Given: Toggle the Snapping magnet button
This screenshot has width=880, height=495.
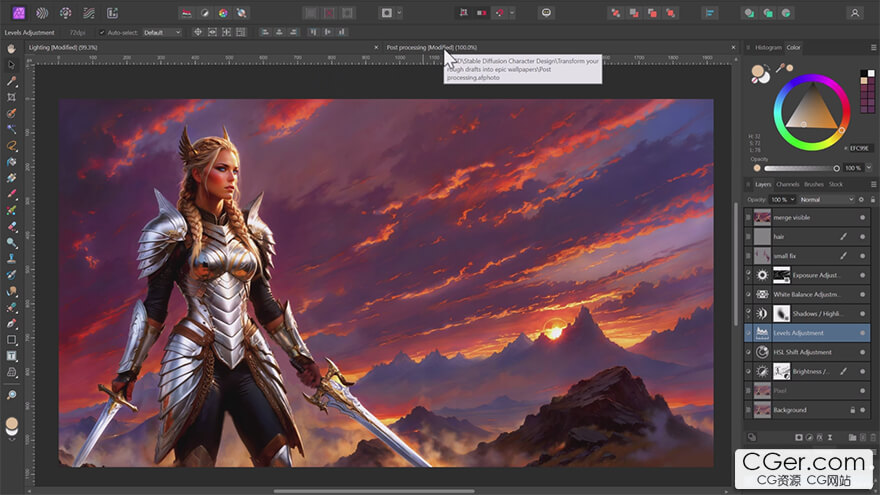Looking at the screenshot, I should (x=499, y=13).
